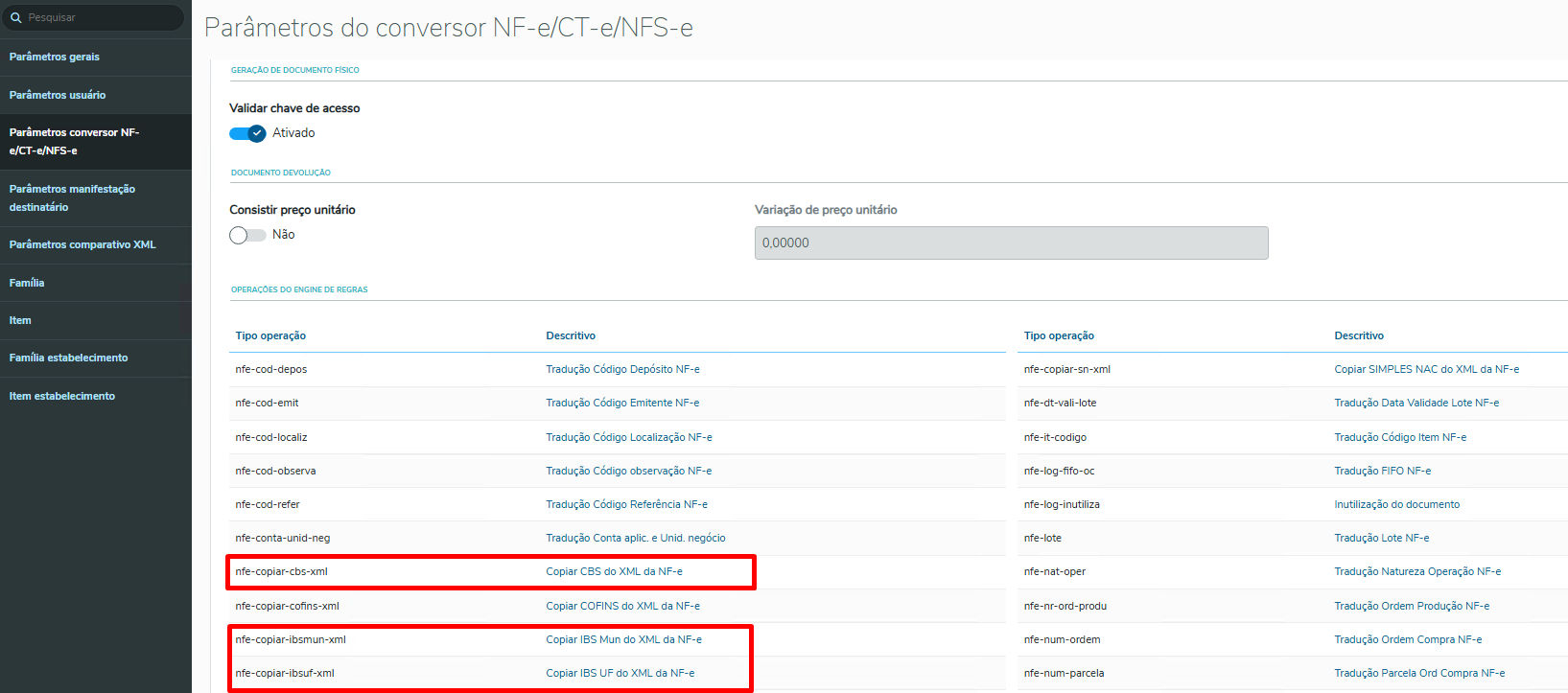Screen dimensions: 1568x693
Task: Click the Variação de preço unitário field
Action: (x=1011, y=243)
